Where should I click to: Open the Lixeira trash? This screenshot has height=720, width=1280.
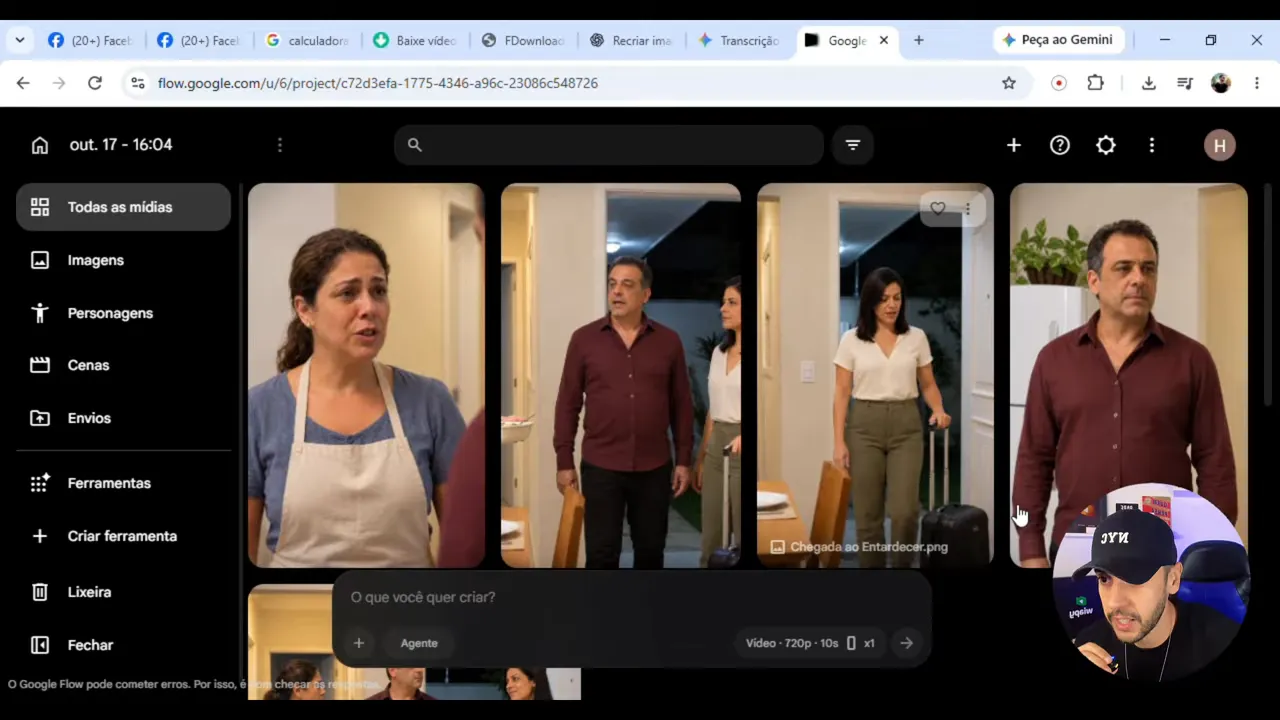pyautogui.click(x=124, y=592)
